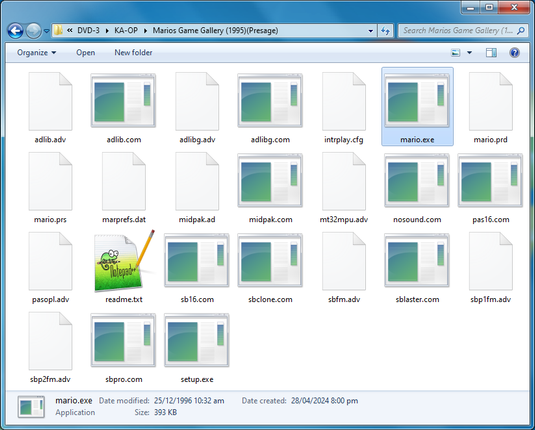Open the recent locations dropdown arrow
This screenshot has height=430, width=535.
click(47, 31)
